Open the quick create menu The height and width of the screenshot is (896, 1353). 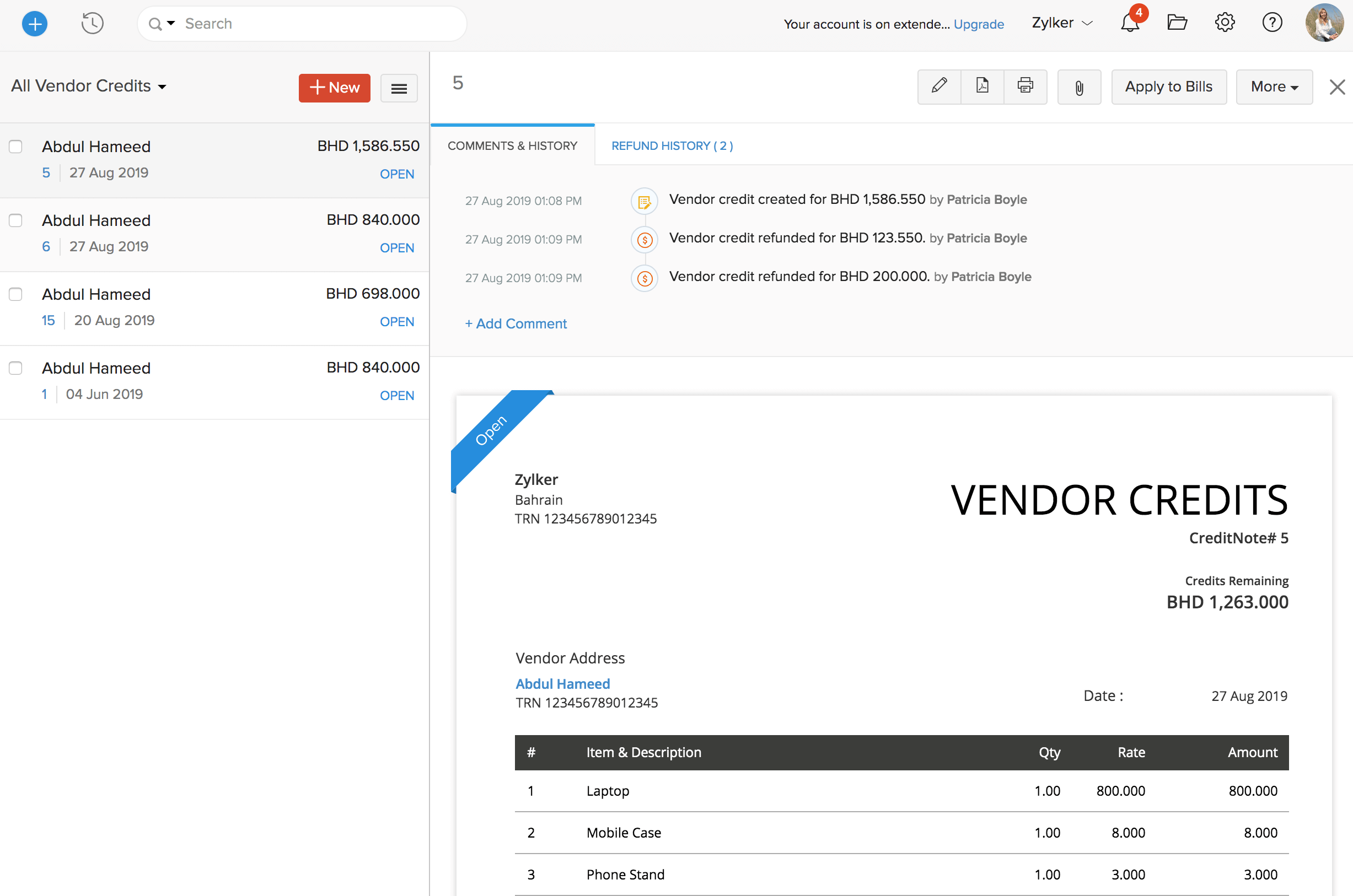(34, 24)
